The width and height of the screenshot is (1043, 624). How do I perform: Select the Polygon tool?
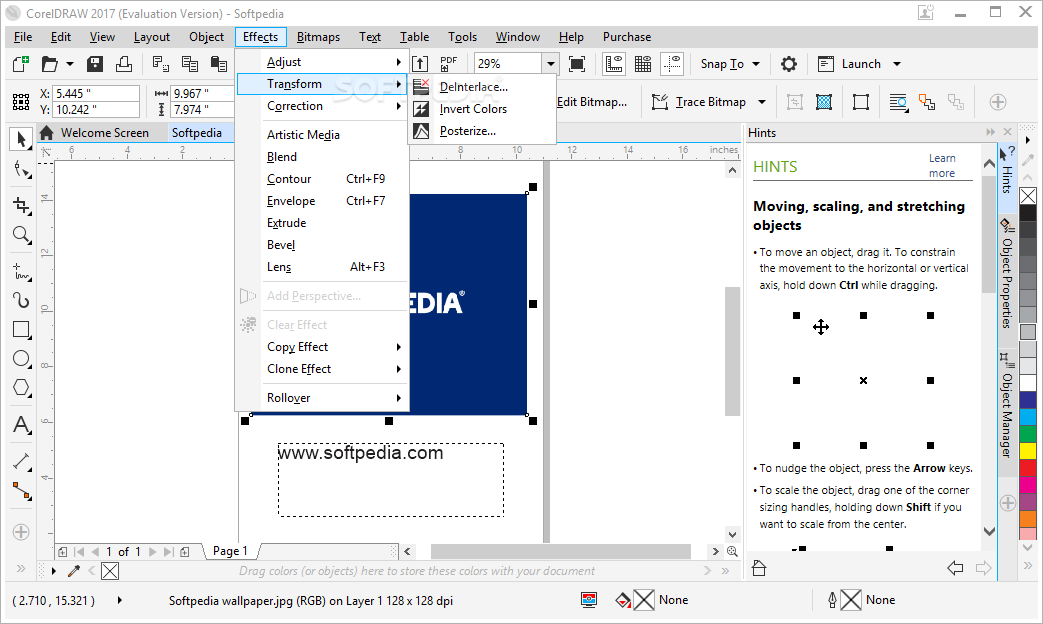click(21, 388)
